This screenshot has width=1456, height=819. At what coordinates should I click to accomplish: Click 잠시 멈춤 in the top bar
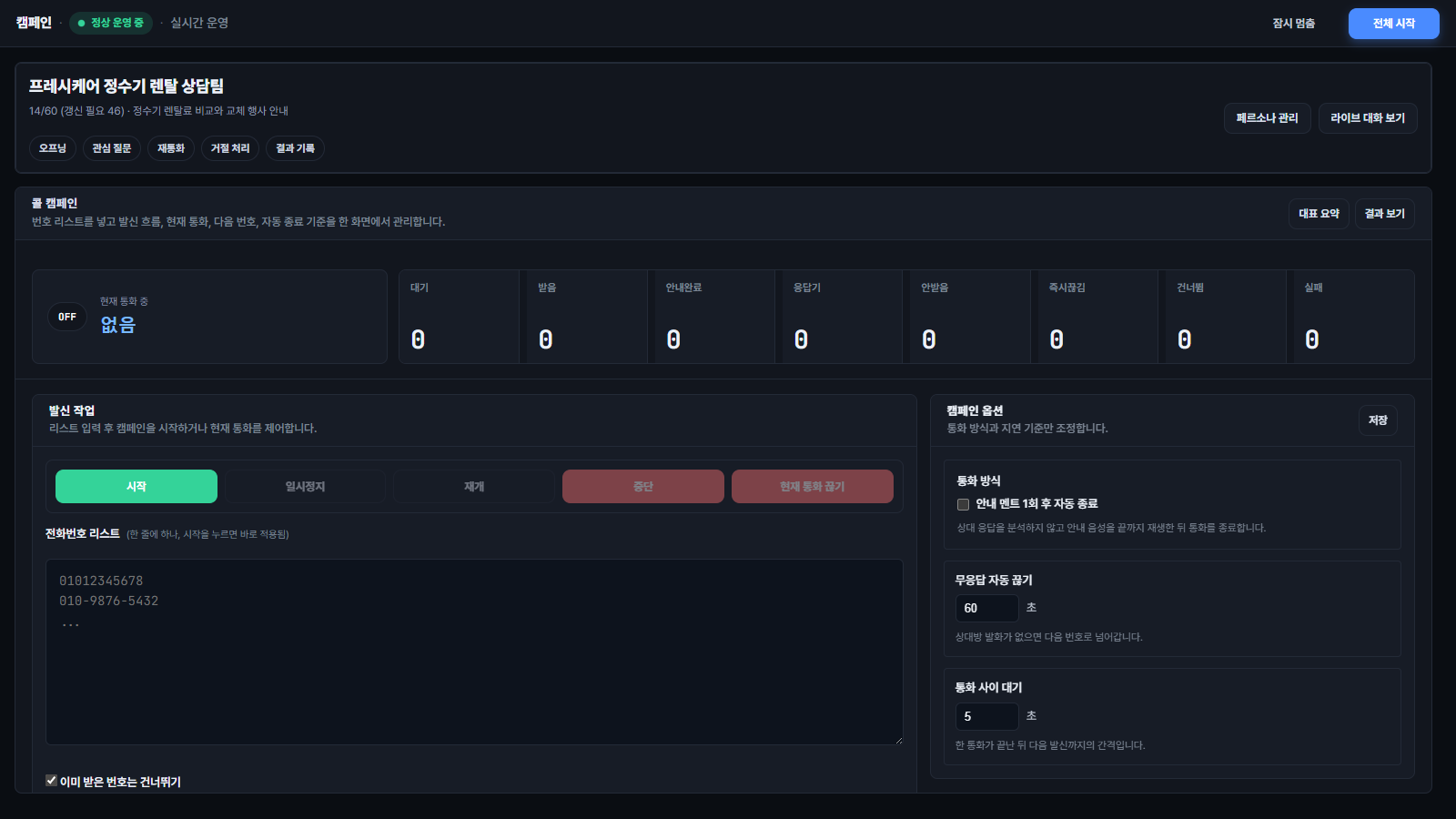pos(1293,24)
